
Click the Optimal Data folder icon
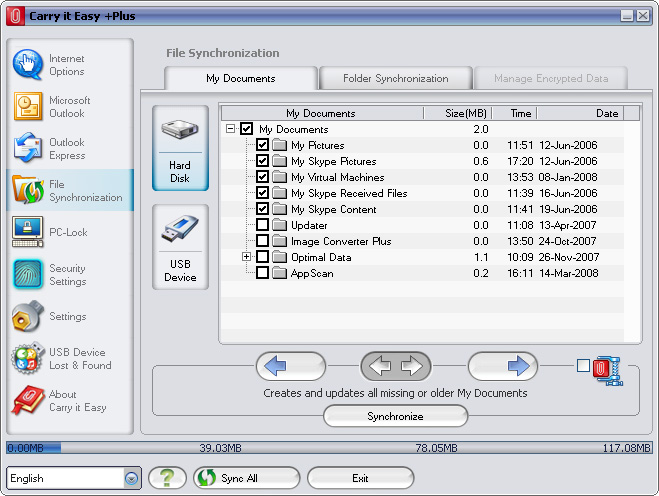[x=279, y=257]
